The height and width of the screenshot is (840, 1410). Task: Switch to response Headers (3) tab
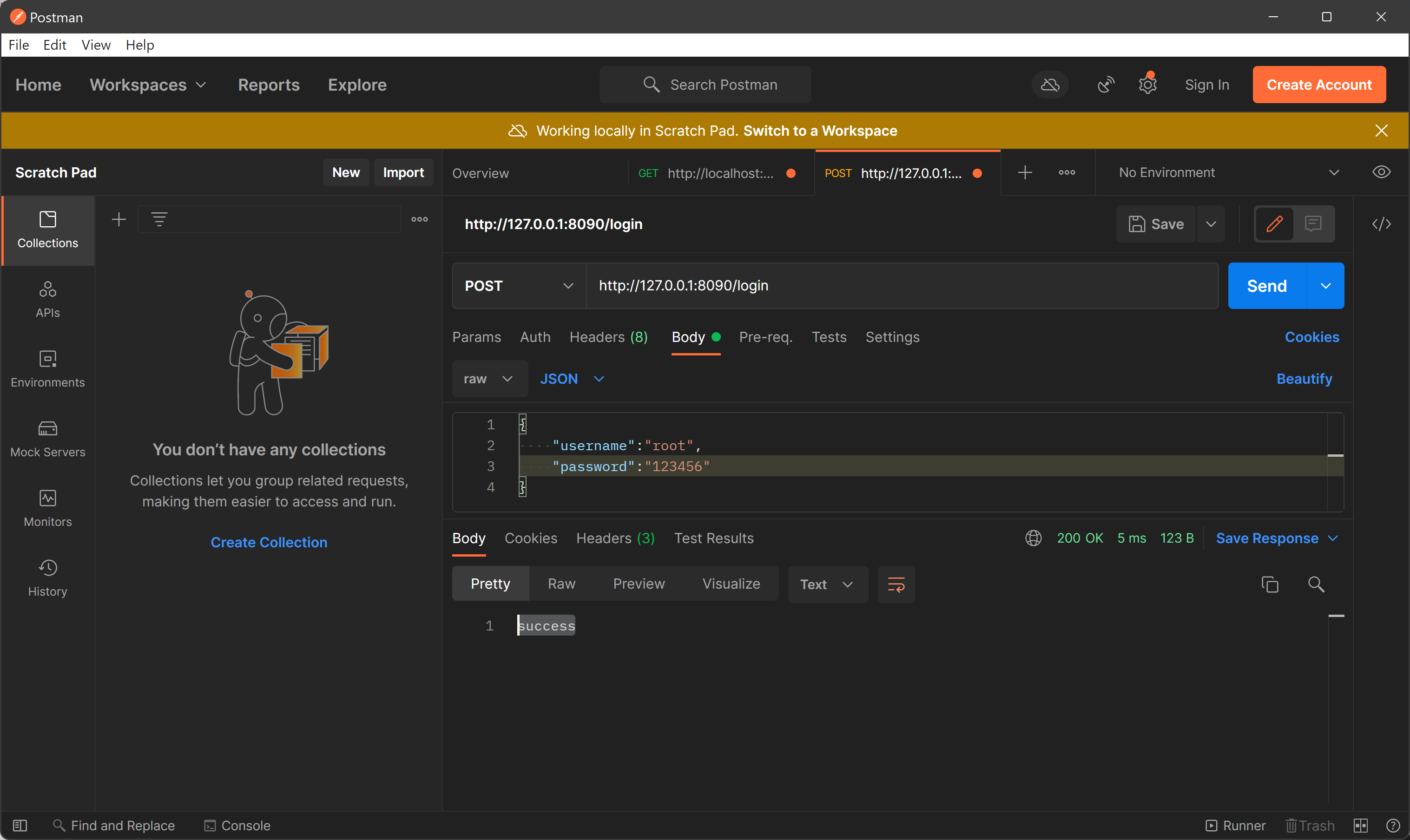click(615, 538)
